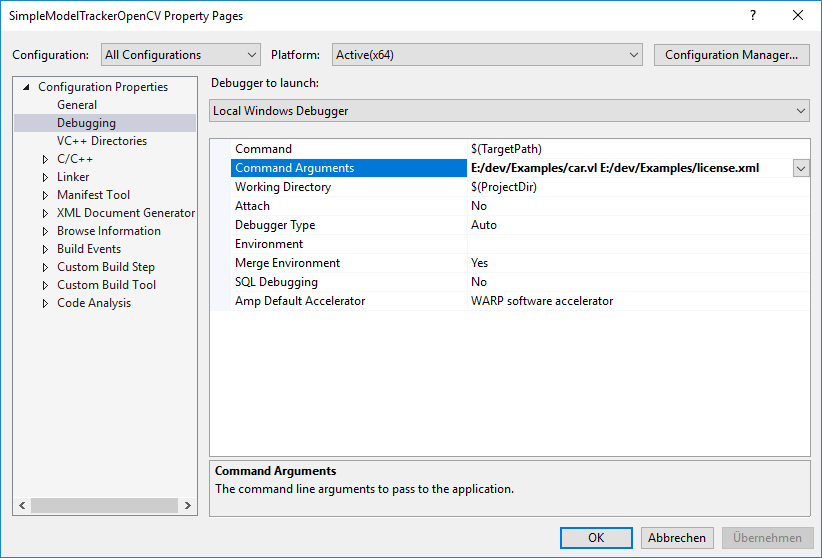Select the Amp Default Accelerator property row
822x558 pixels.
pos(520,301)
